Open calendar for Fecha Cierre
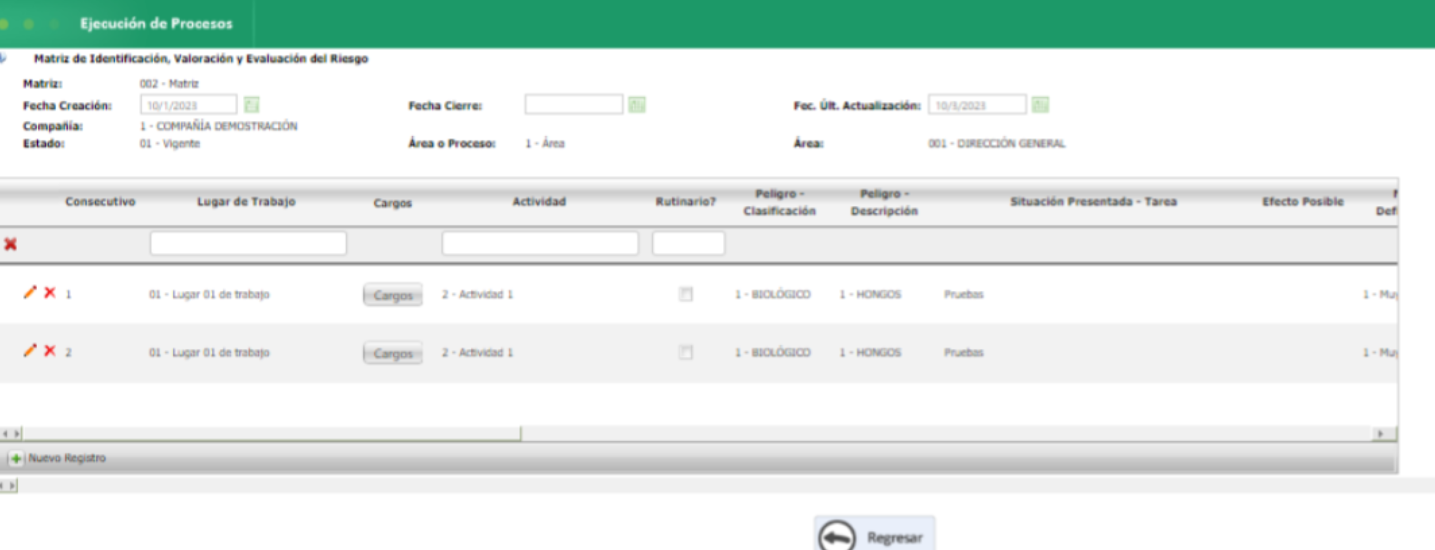This screenshot has width=1435, height=550. coord(637,104)
